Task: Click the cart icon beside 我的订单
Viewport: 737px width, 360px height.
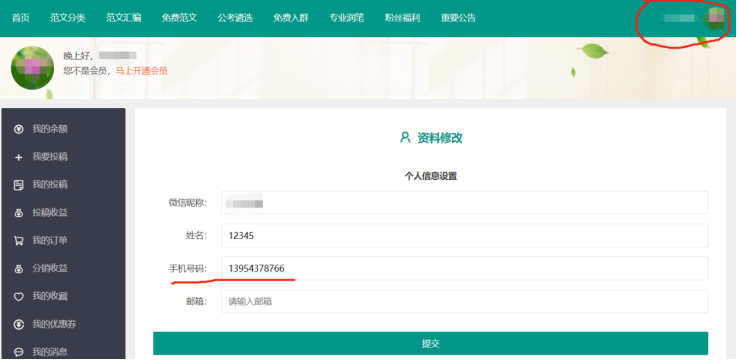Action: tap(19, 241)
